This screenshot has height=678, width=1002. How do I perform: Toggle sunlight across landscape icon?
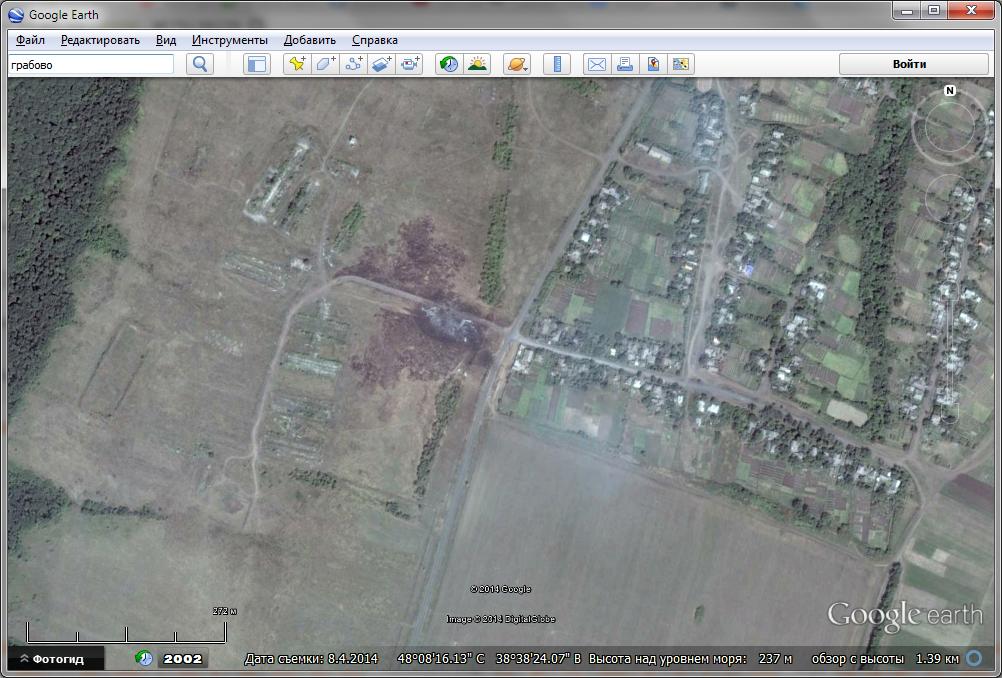click(x=477, y=64)
